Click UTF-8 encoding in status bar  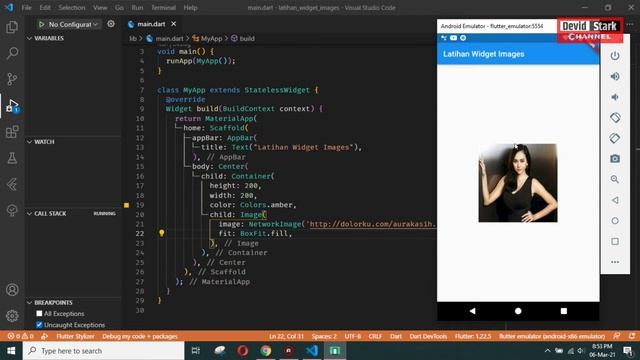(353, 336)
